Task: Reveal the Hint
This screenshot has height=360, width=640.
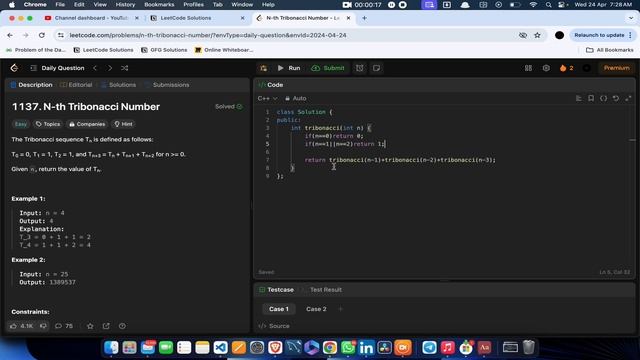Action: (123, 124)
